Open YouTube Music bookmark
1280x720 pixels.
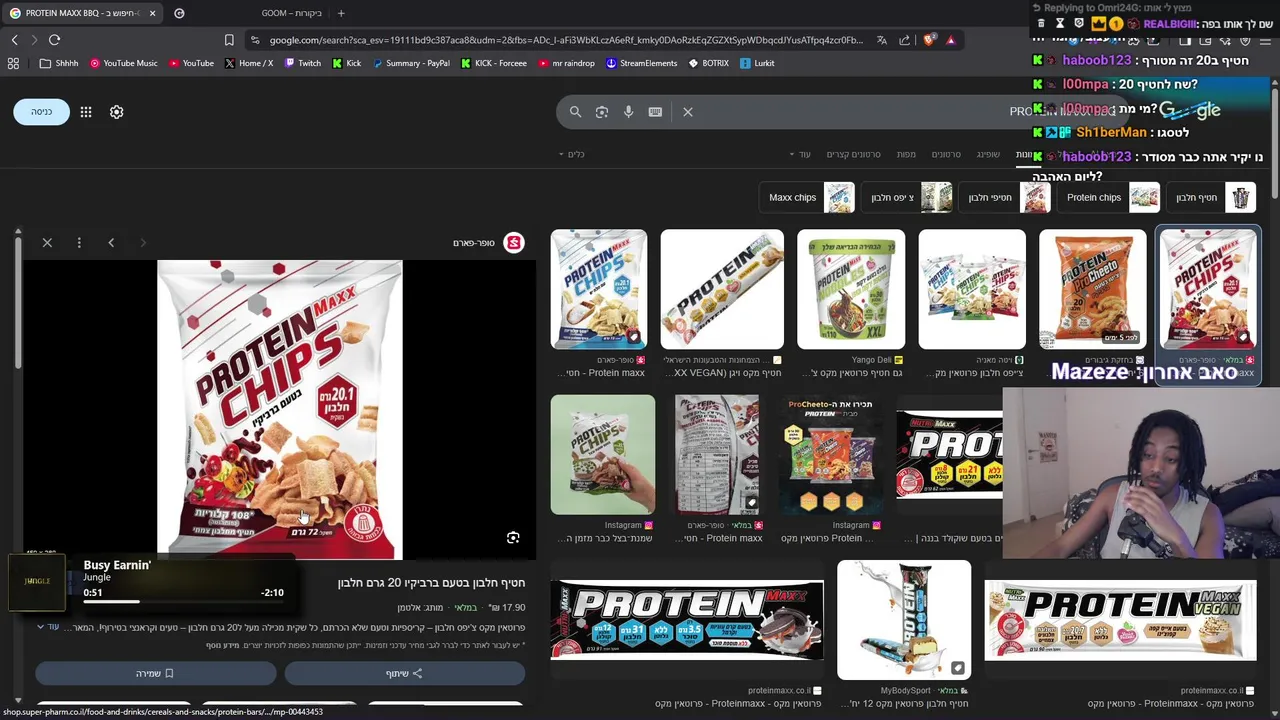coord(124,63)
